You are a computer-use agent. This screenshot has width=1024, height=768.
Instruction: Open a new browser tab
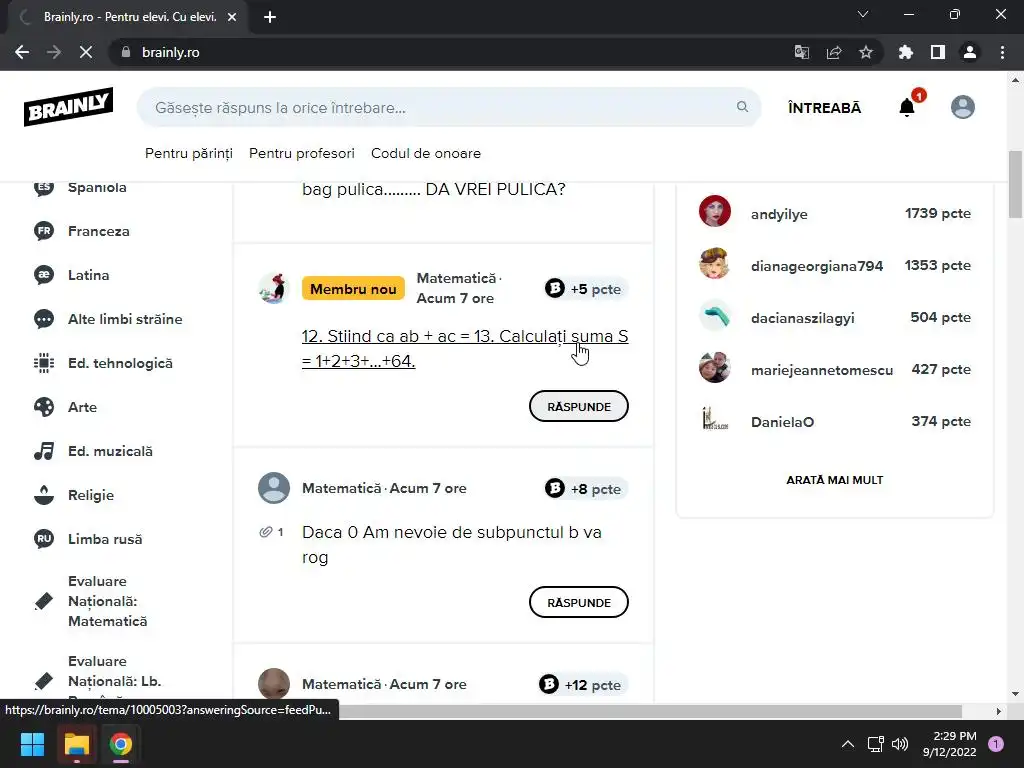pyautogui.click(x=270, y=17)
